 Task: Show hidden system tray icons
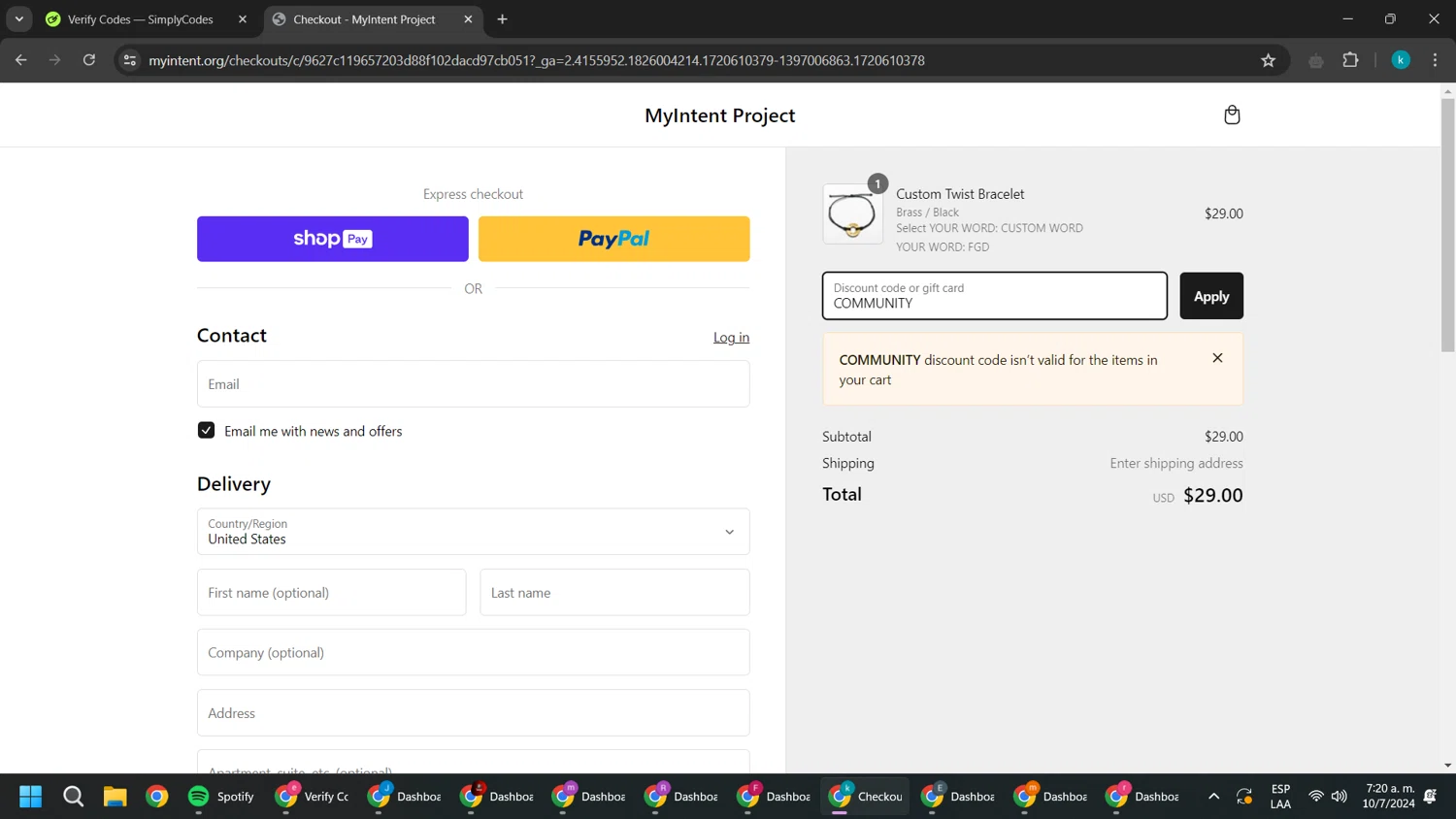click(x=1213, y=797)
